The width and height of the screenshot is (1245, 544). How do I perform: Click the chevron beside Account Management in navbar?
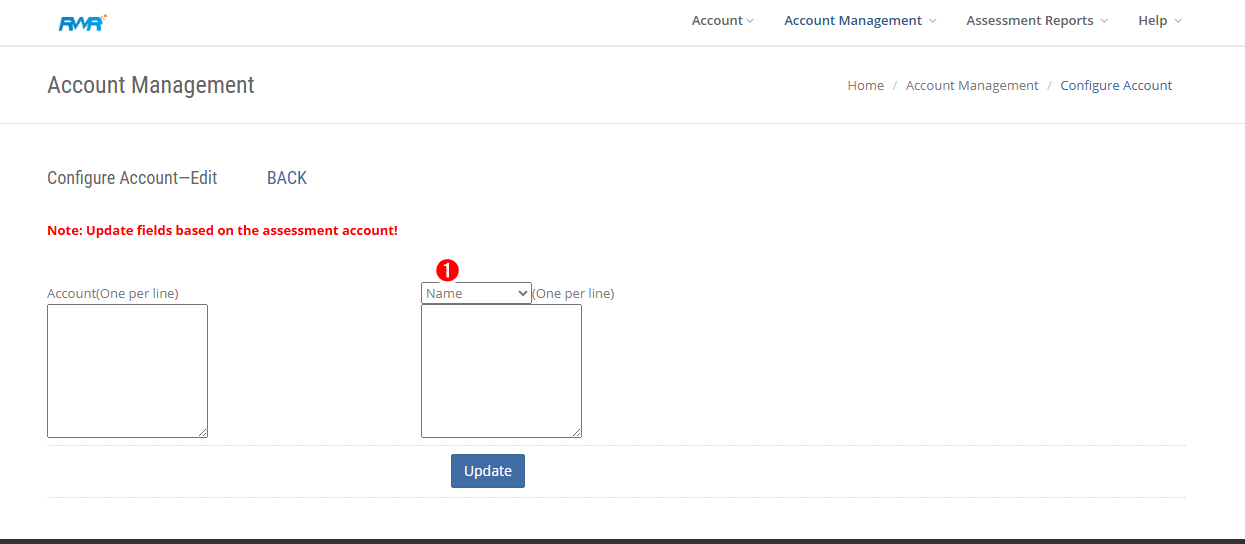932,21
